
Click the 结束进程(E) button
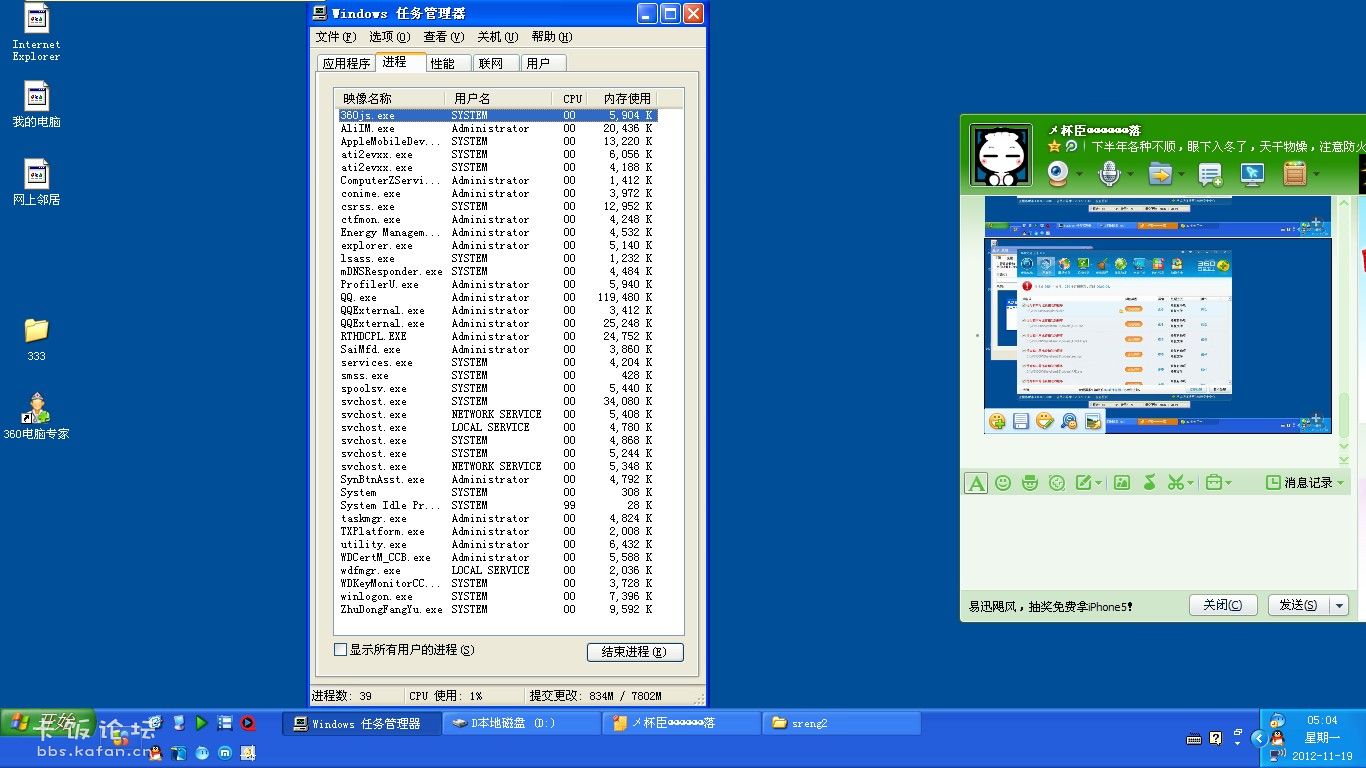635,652
